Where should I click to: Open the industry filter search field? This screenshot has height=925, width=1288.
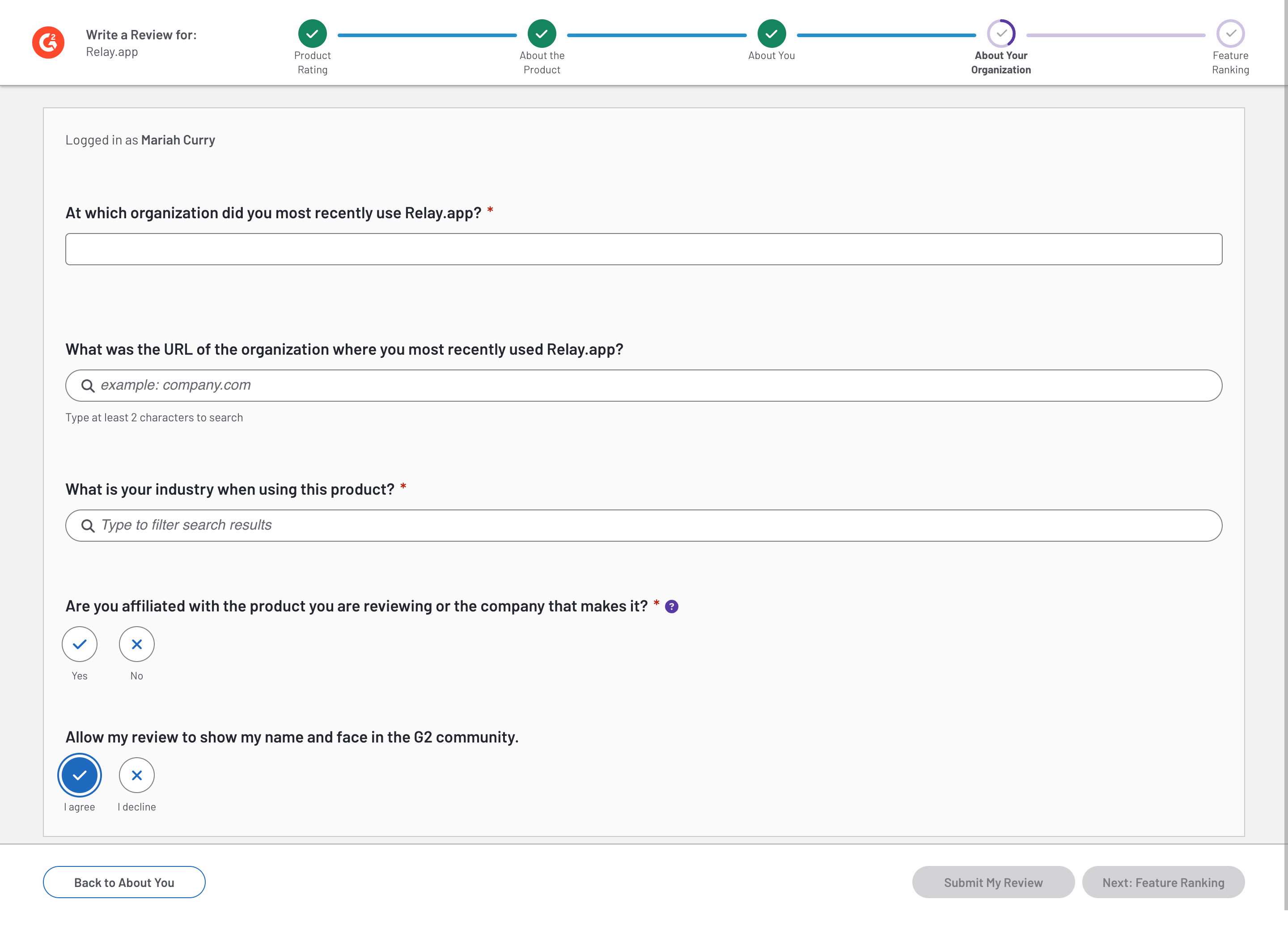tap(644, 525)
